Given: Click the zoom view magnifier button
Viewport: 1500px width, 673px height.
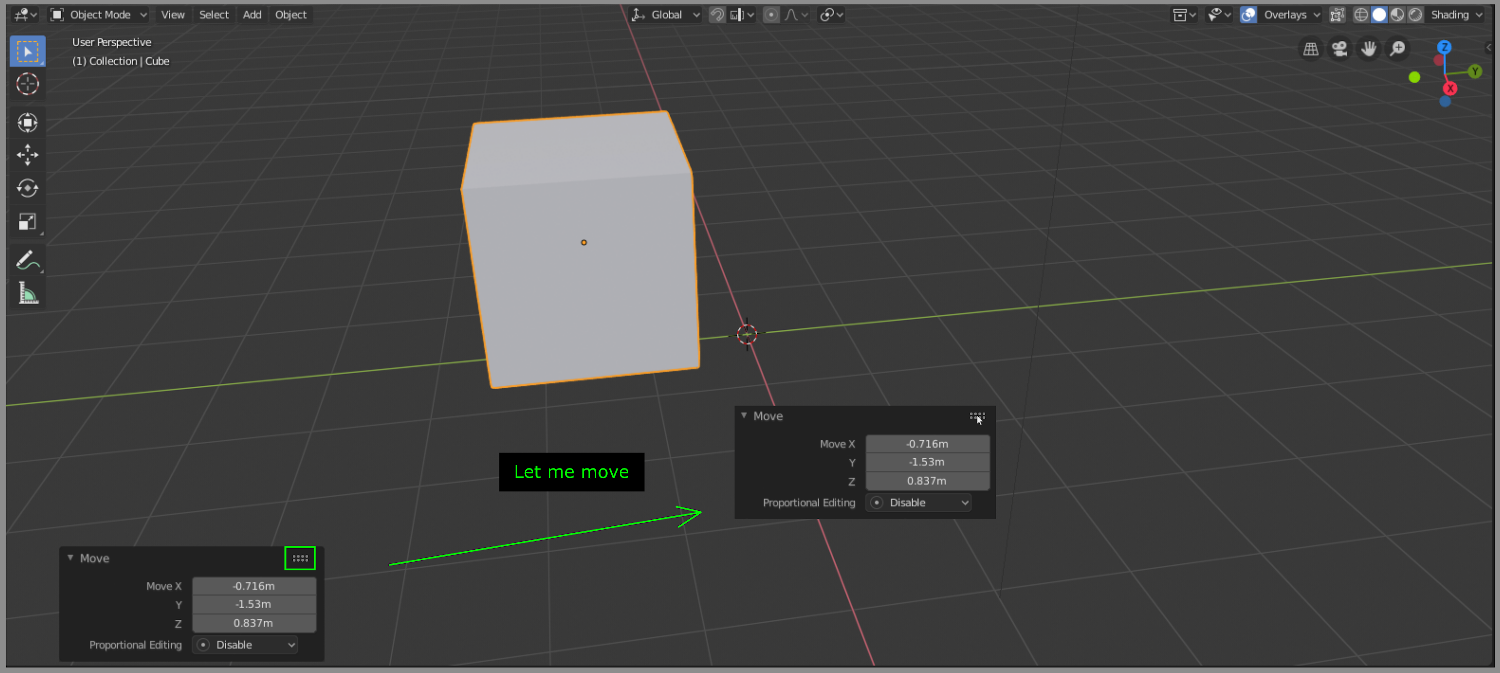Looking at the screenshot, I should (x=1397, y=48).
